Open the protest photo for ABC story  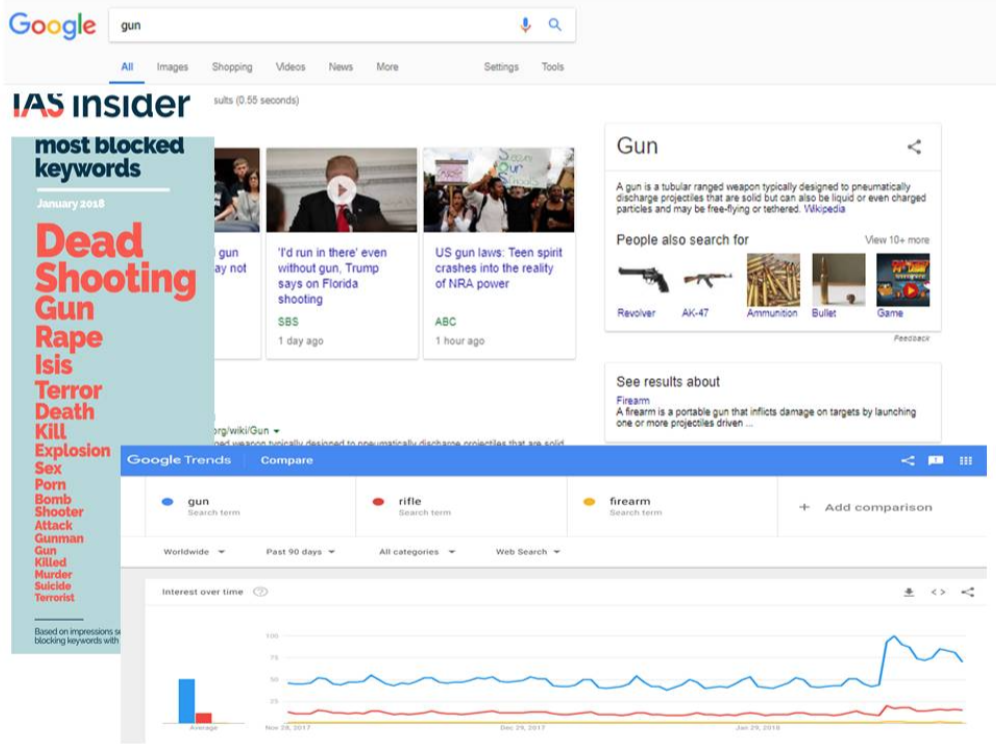[x=499, y=190]
